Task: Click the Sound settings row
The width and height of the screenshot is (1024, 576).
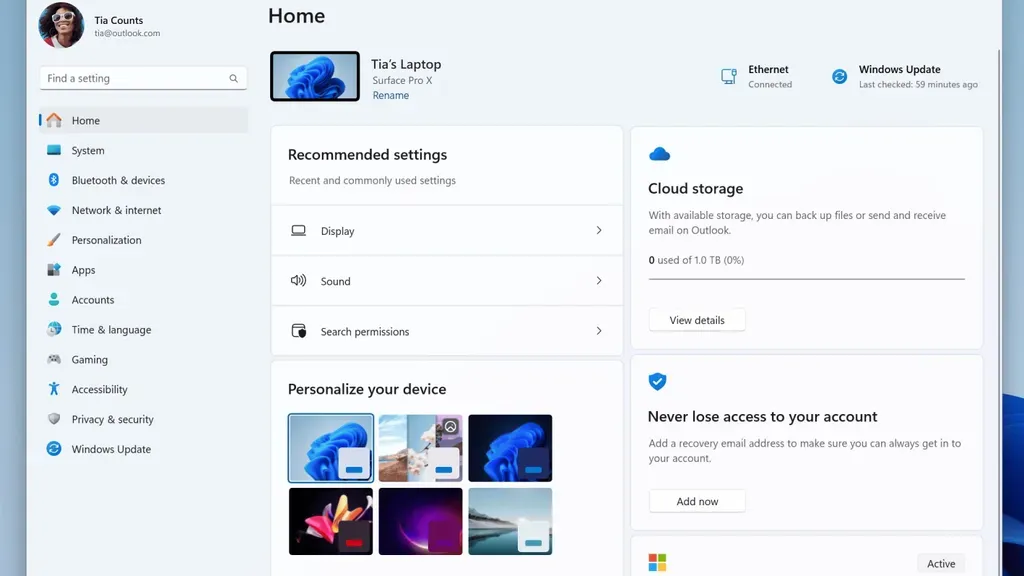Action: click(x=447, y=281)
